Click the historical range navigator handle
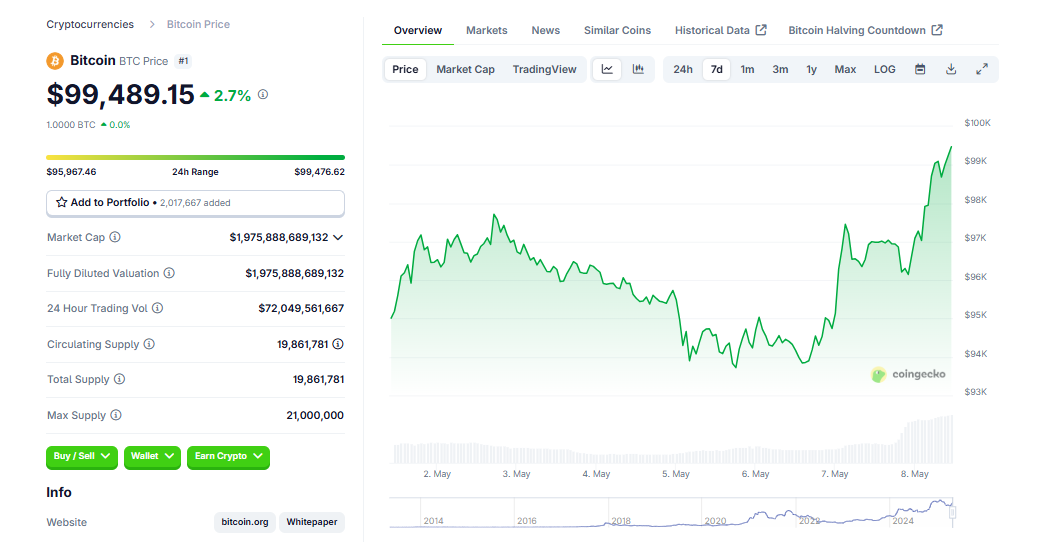This screenshot has height=542, width=1058. click(x=952, y=512)
